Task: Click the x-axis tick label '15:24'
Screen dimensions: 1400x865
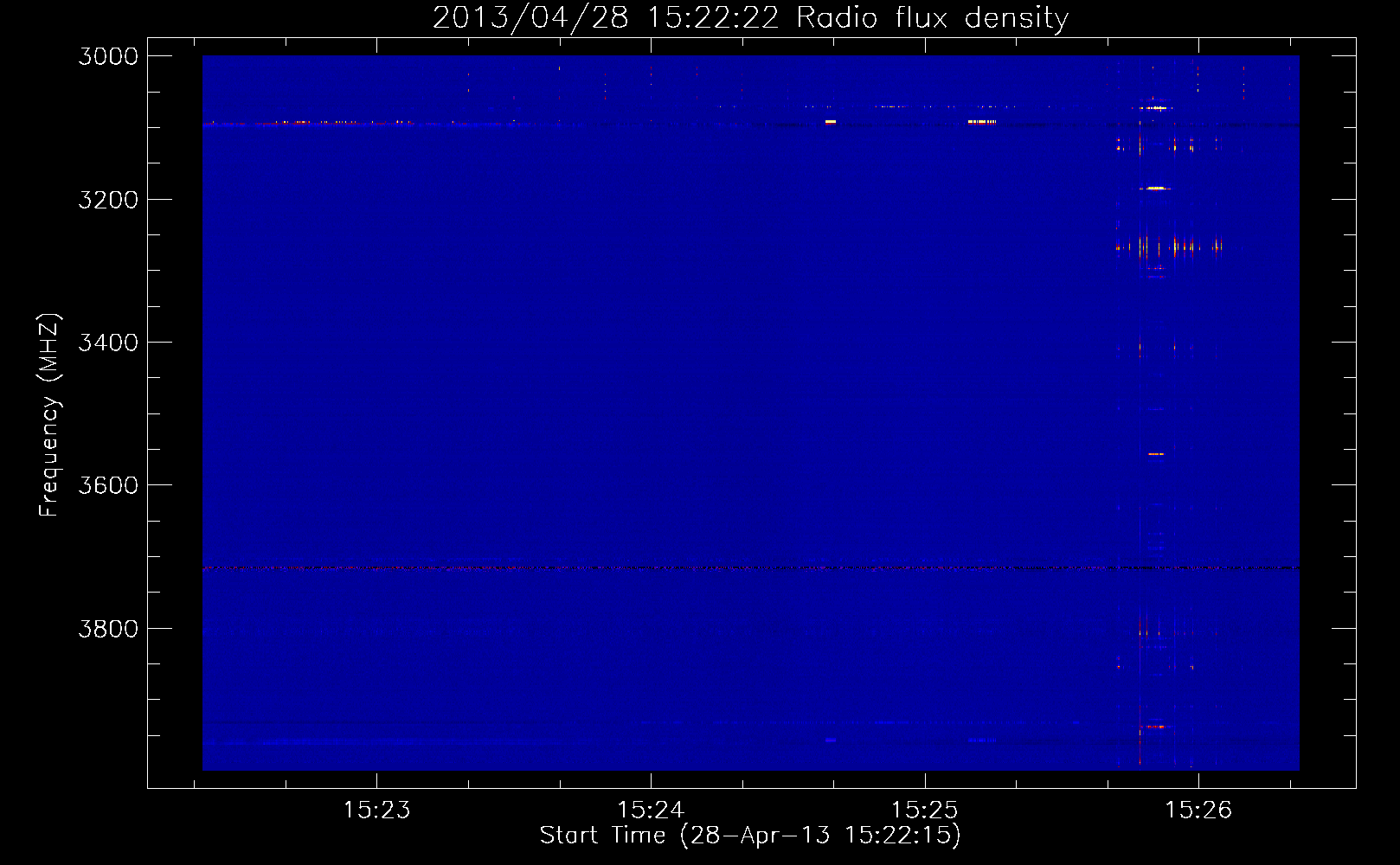Action: point(651,811)
